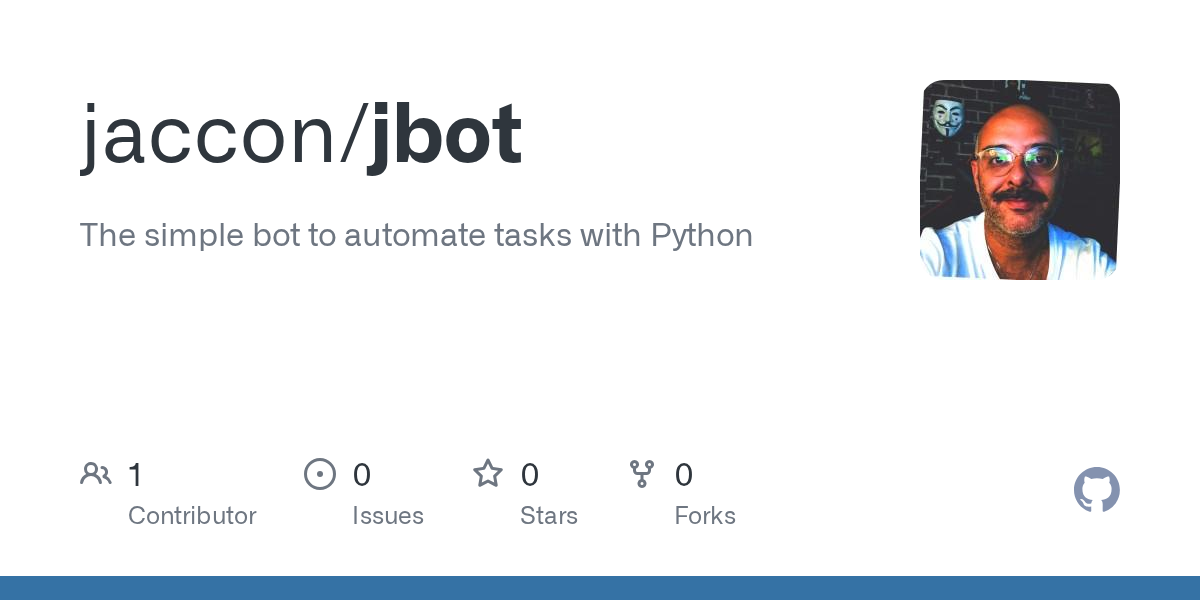The width and height of the screenshot is (1200, 600).
Task: Click the Forks label
Action: (x=705, y=516)
